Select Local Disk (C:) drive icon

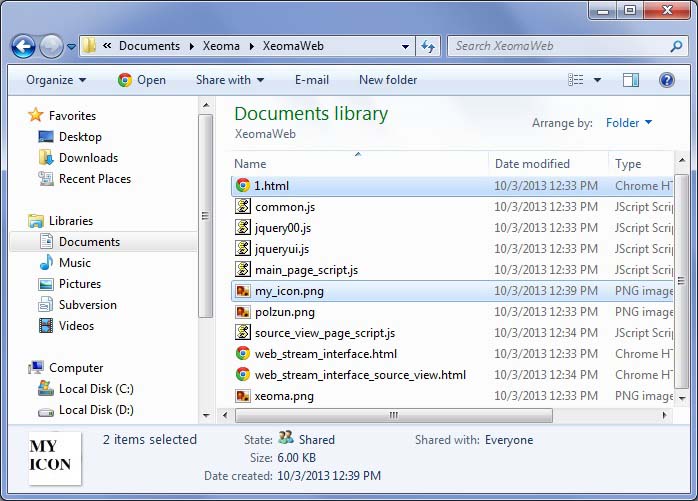tap(46, 389)
